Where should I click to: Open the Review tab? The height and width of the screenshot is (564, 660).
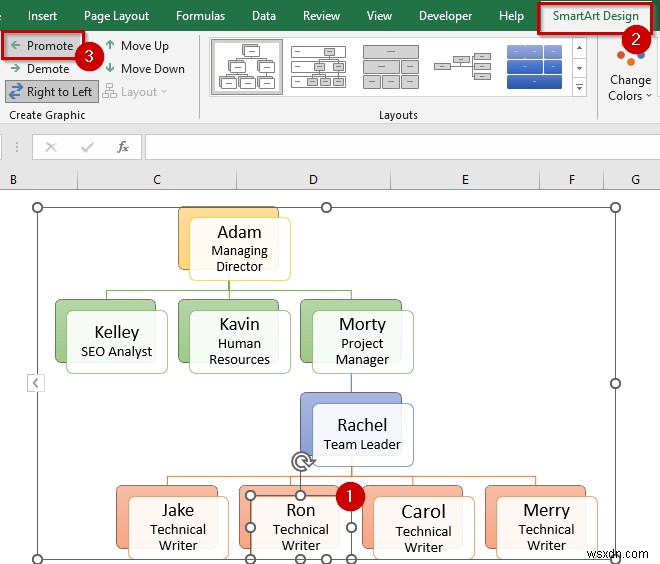(x=321, y=16)
